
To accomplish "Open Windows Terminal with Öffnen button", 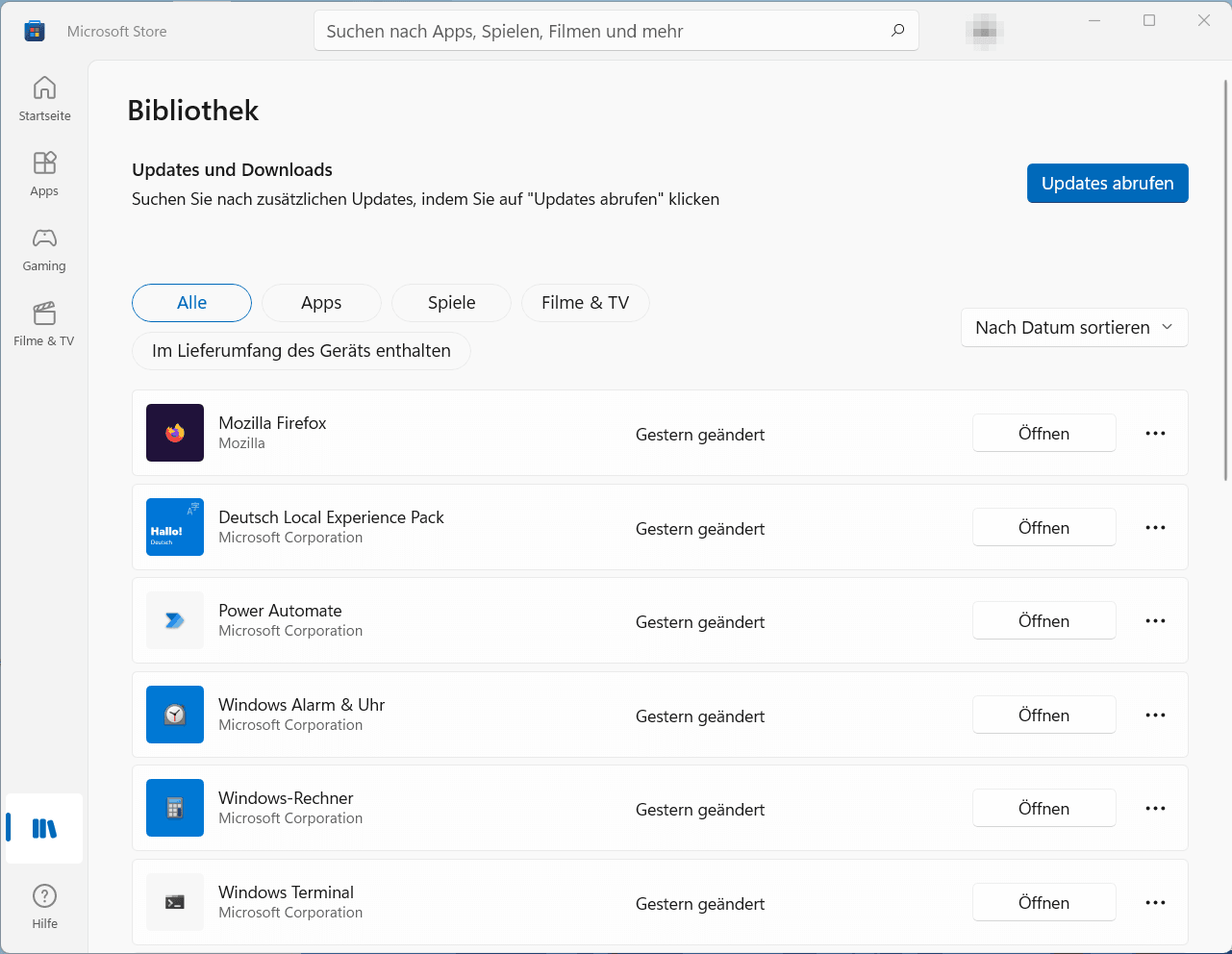I will click(x=1043, y=903).
